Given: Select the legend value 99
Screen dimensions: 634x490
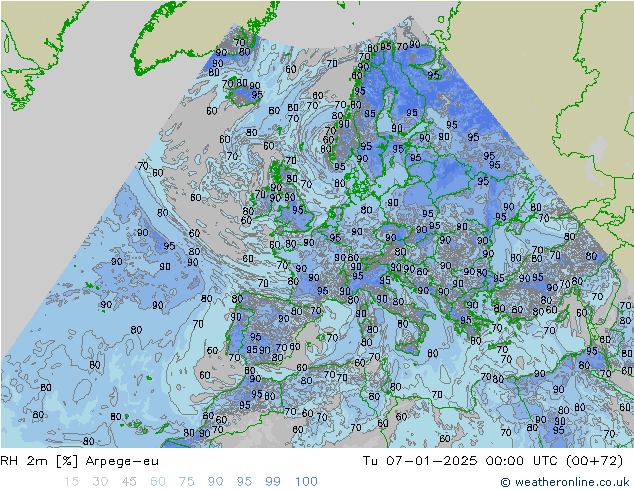Looking at the screenshot, I should coord(273,482).
